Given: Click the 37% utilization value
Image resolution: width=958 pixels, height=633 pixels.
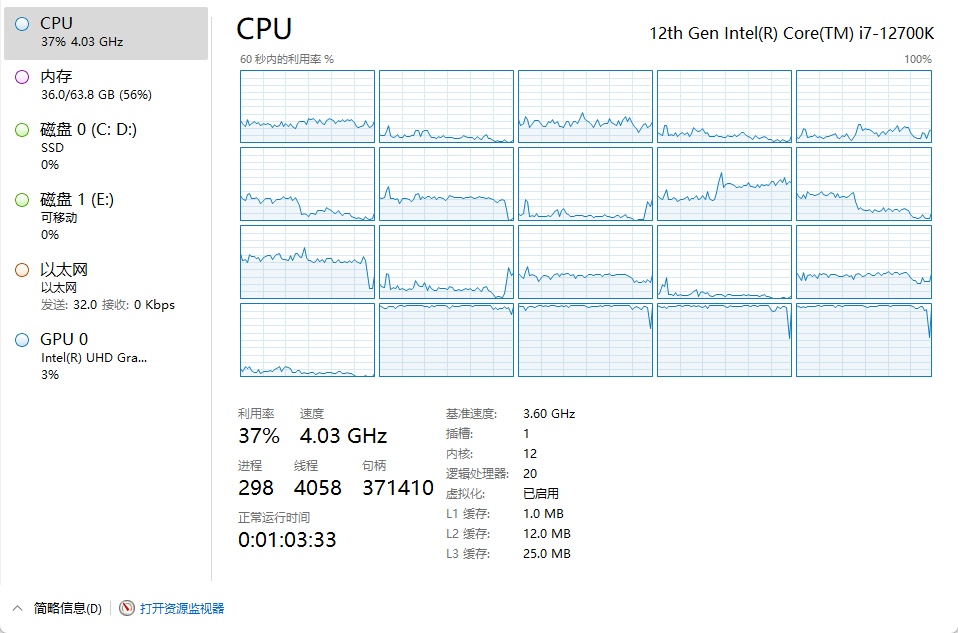Looking at the screenshot, I should (258, 435).
